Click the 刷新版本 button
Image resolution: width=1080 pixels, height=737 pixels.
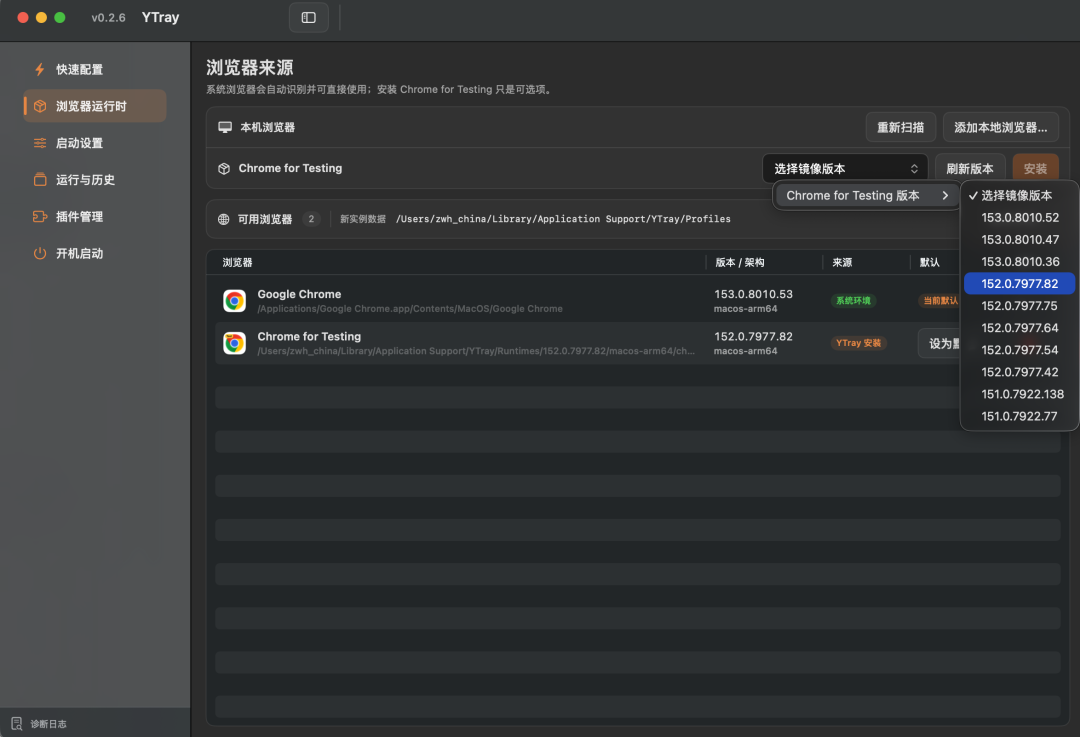pyautogui.click(x=970, y=169)
